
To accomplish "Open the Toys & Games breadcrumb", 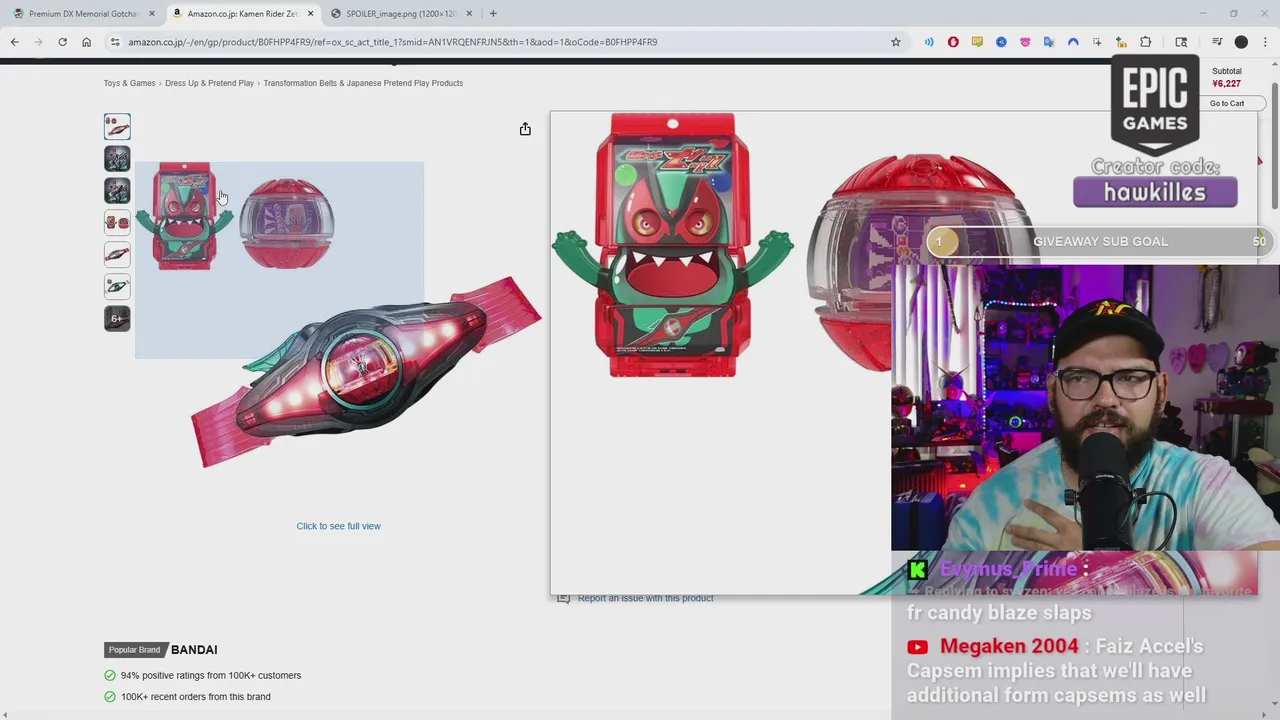I will click(x=130, y=83).
